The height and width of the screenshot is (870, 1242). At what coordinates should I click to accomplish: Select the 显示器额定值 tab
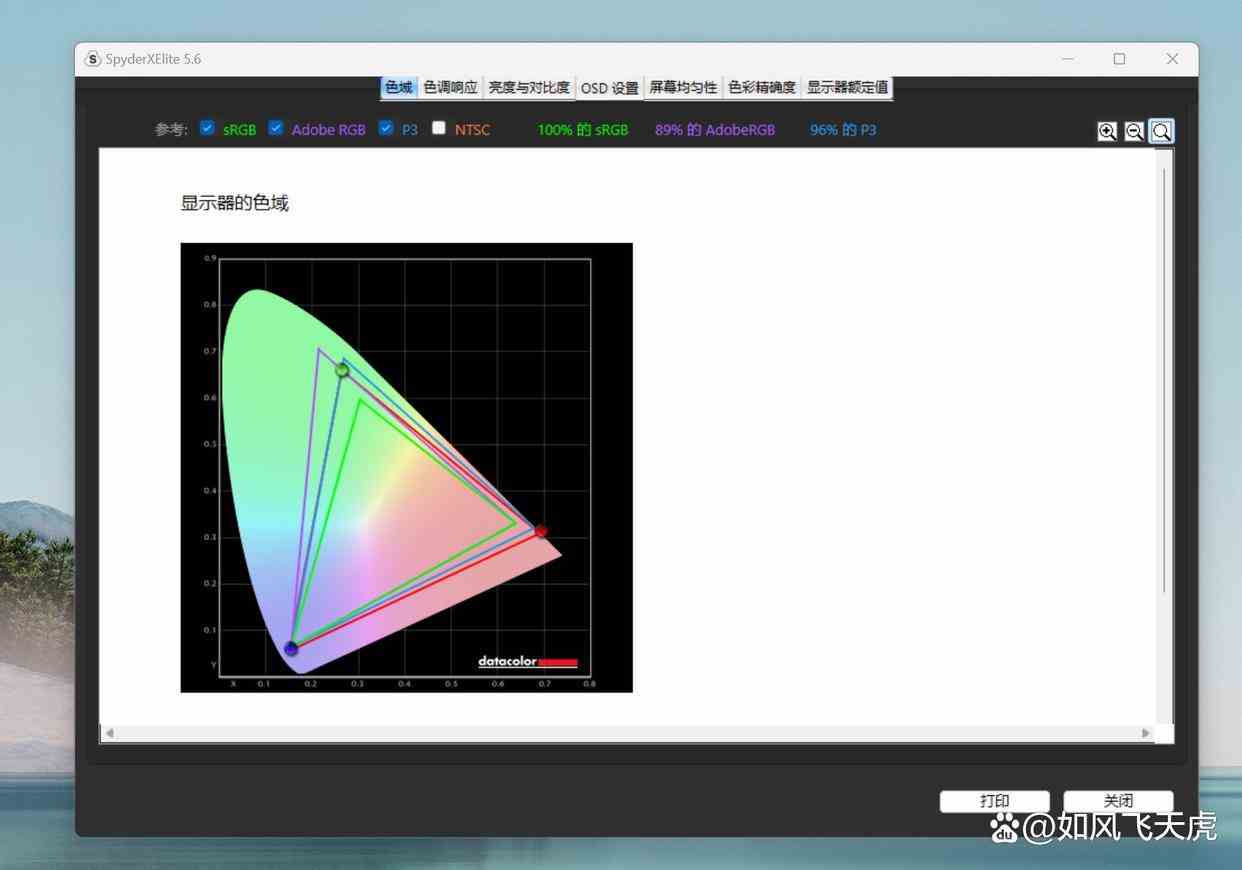pyautogui.click(x=849, y=87)
